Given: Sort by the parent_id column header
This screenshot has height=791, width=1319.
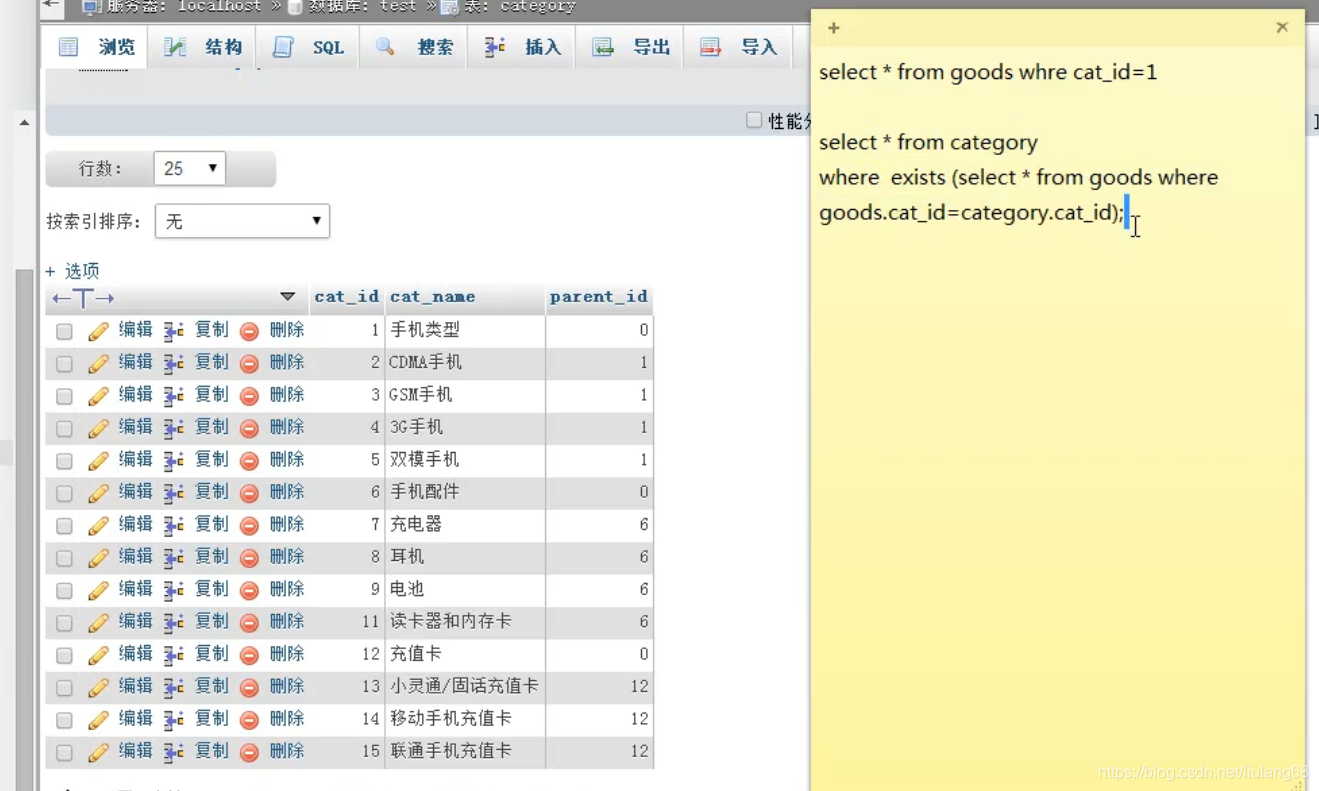Looking at the screenshot, I should pyautogui.click(x=598, y=297).
